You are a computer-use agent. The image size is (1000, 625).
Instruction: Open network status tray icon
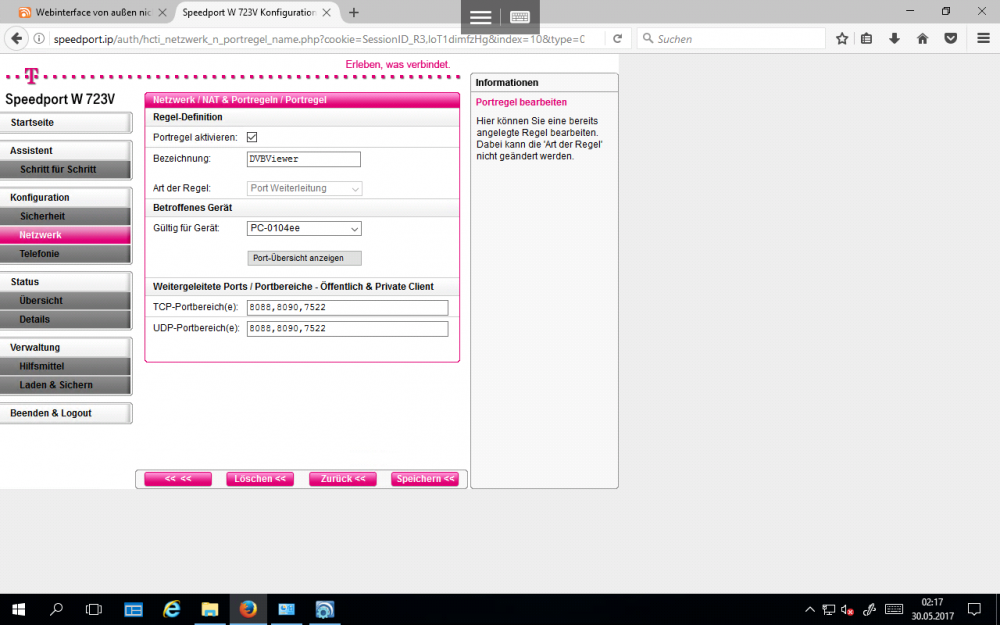click(828, 610)
